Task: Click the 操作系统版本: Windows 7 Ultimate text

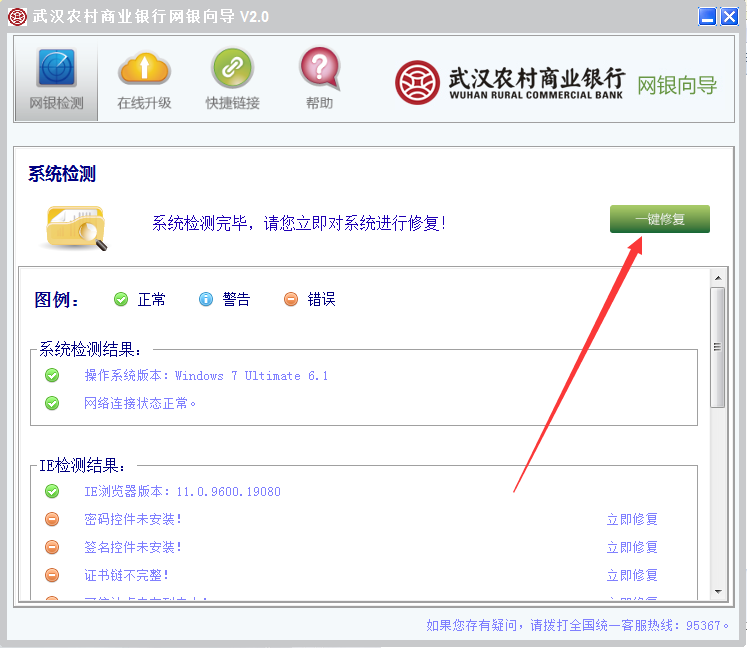Action: pyautogui.click(x=206, y=375)
